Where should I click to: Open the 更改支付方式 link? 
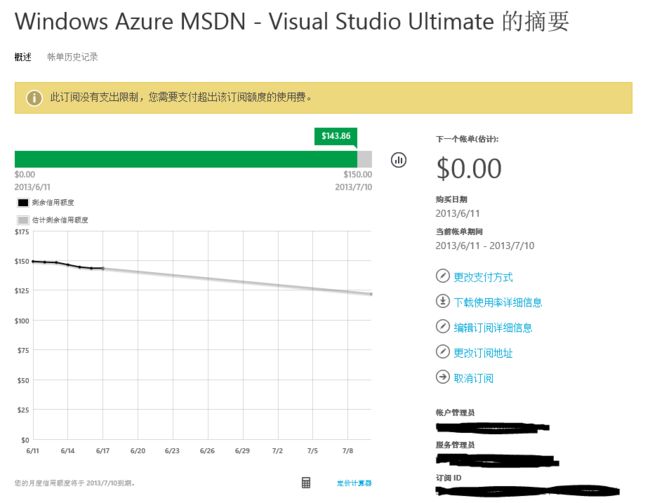483,277
